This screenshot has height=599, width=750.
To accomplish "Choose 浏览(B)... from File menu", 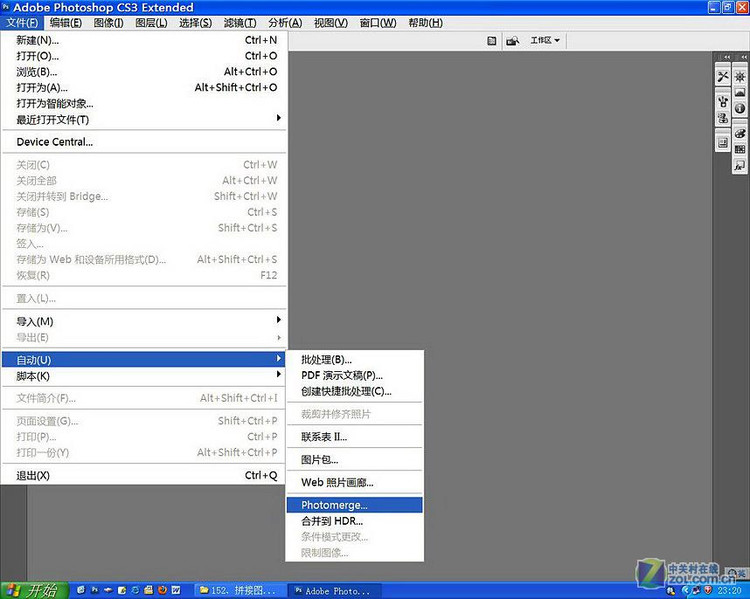I will (x=144, y=72).
